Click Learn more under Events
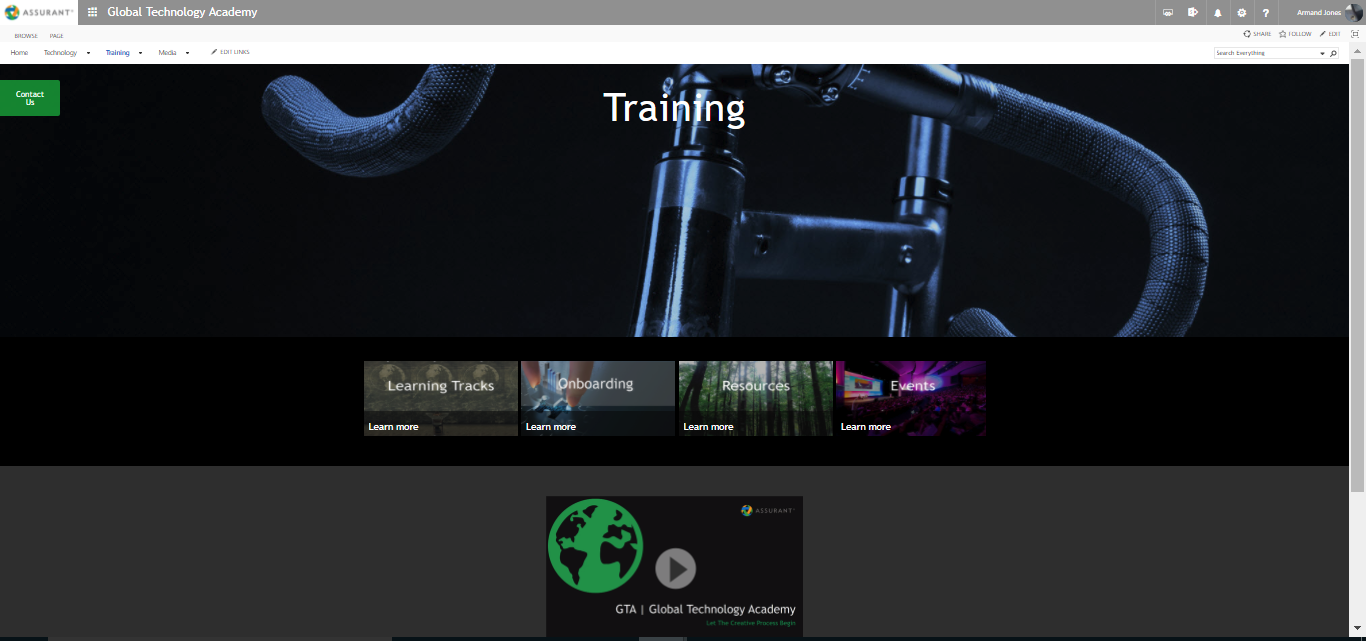1366x641 pixels. (866, 427)
